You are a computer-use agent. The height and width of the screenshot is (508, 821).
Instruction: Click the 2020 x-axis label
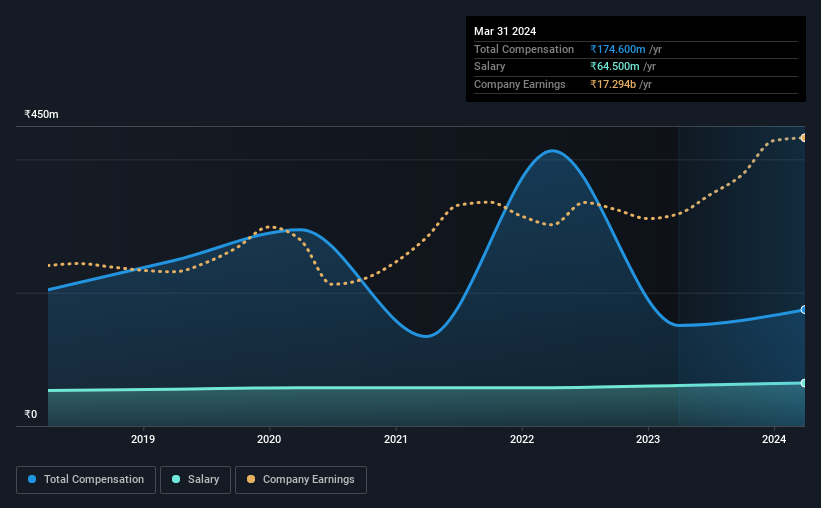point(269,439)
